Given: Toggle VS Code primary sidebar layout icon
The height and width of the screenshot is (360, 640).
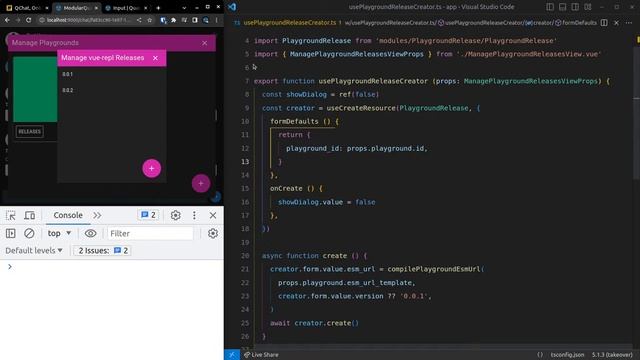Looking at the screenshot, I should click(550, 7).
